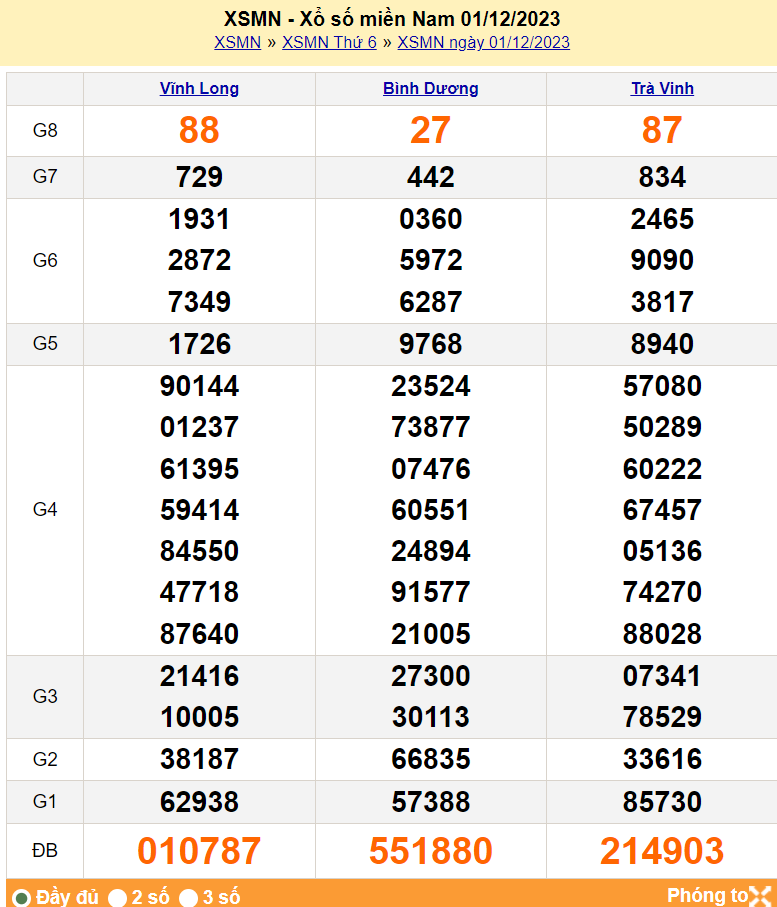Open the Trà Vinh province link
The height and width of the screenshot is (907, 777).
tap(662, 88)
